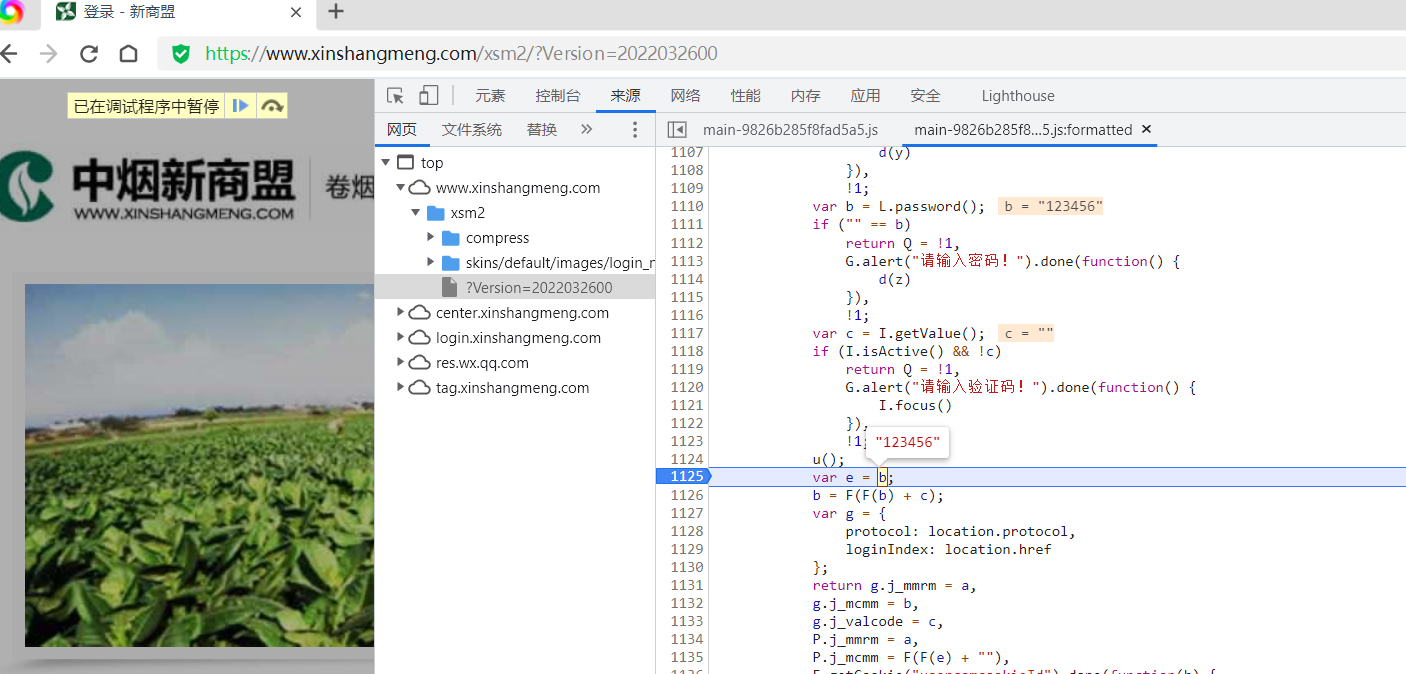The width and height of the screenshot is (1406, 674).
Task: Click the browser forward arrow
Action: point(48,54)
